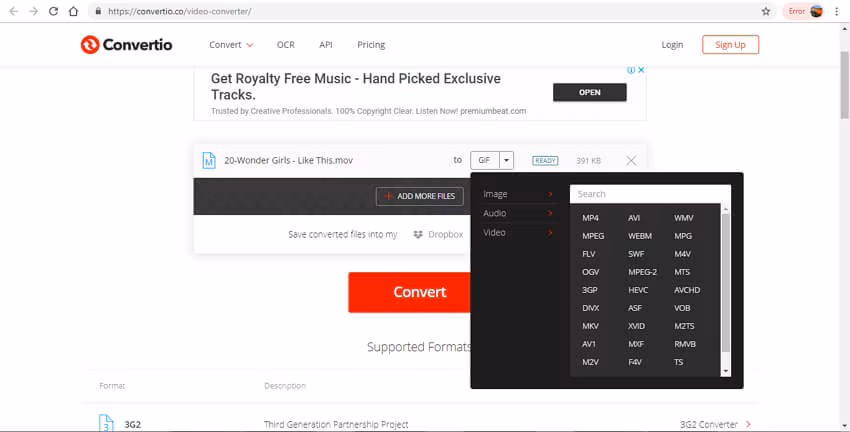Choose the XVID format

(x=636, y=326)
